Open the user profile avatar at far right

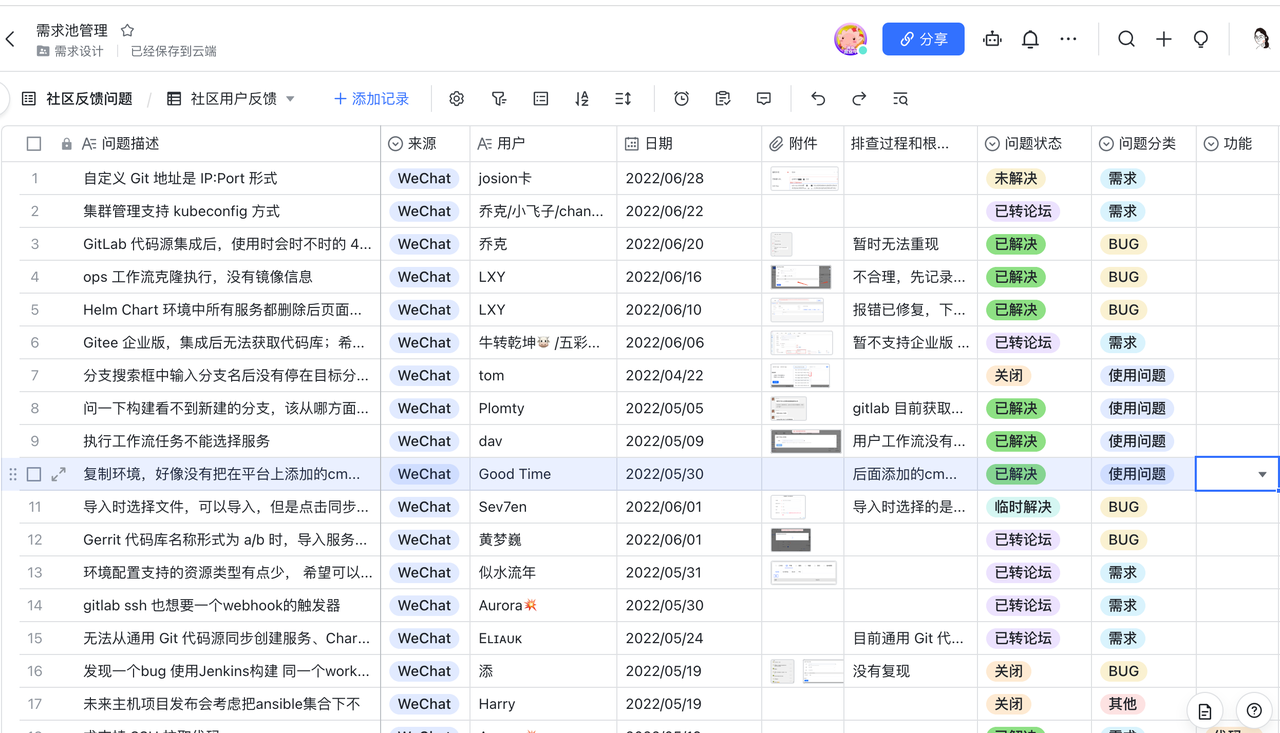click(x=1261, y=39)
